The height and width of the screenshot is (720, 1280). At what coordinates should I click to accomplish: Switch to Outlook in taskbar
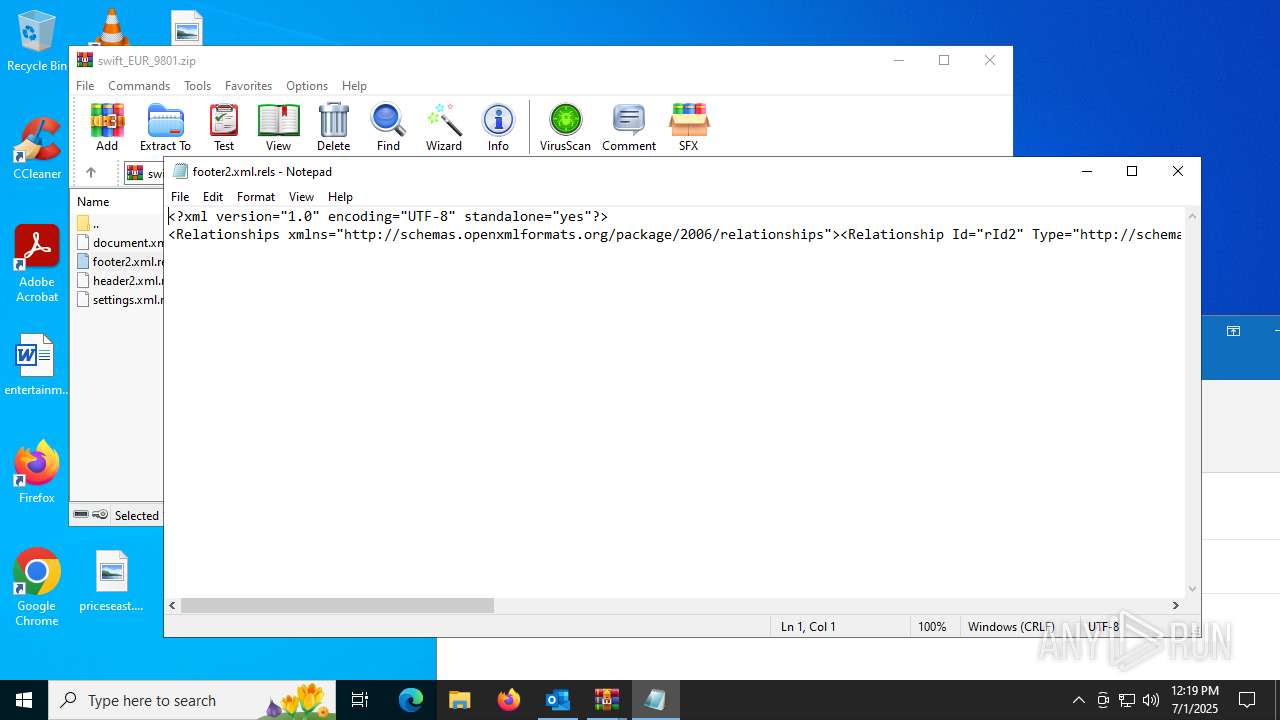[x=558, y=700]
